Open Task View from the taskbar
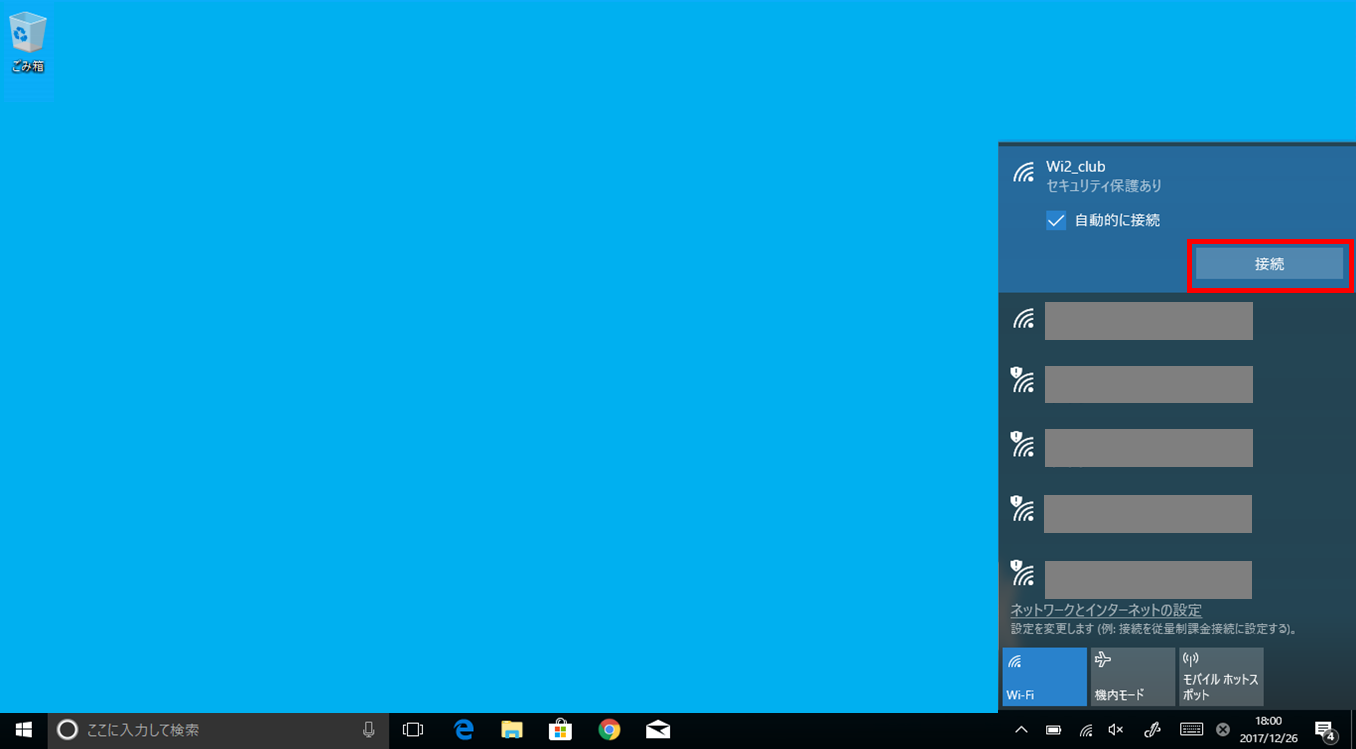 (413, 730)
